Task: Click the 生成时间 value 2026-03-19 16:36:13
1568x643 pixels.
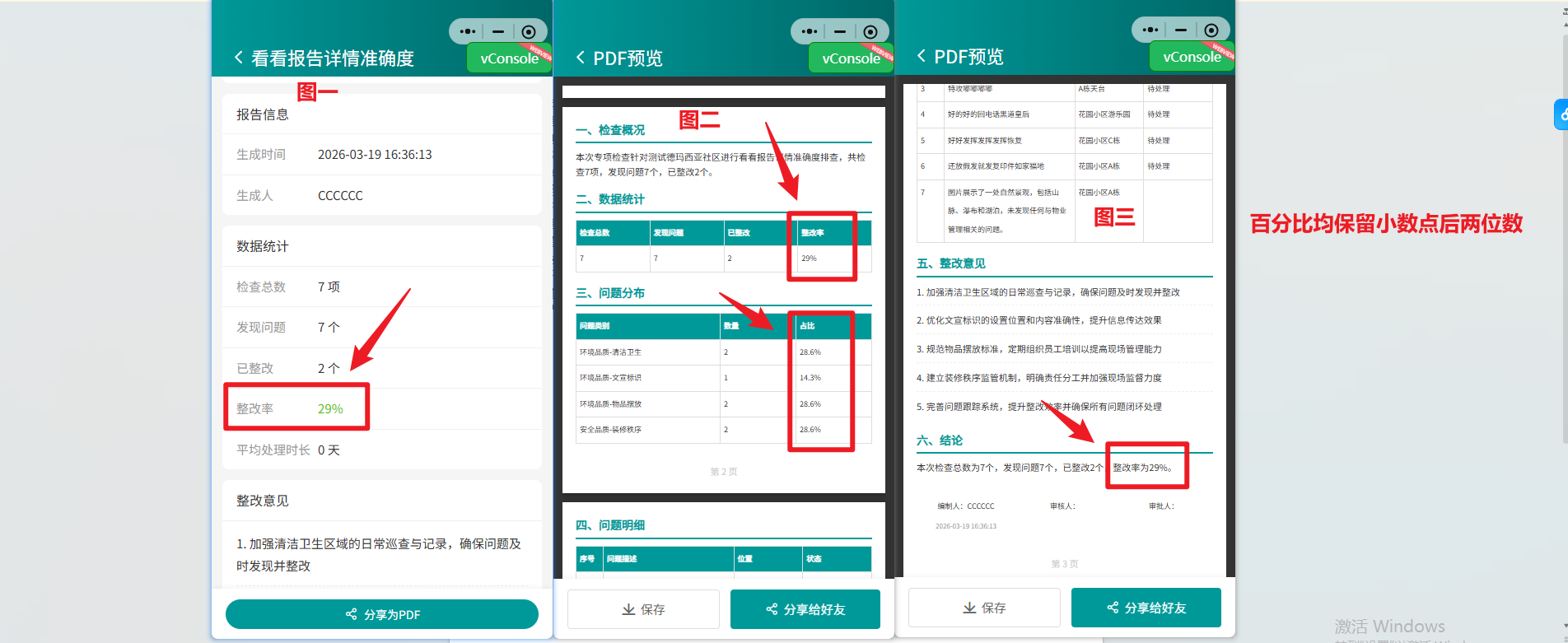Action: click(x=375, y=155)
